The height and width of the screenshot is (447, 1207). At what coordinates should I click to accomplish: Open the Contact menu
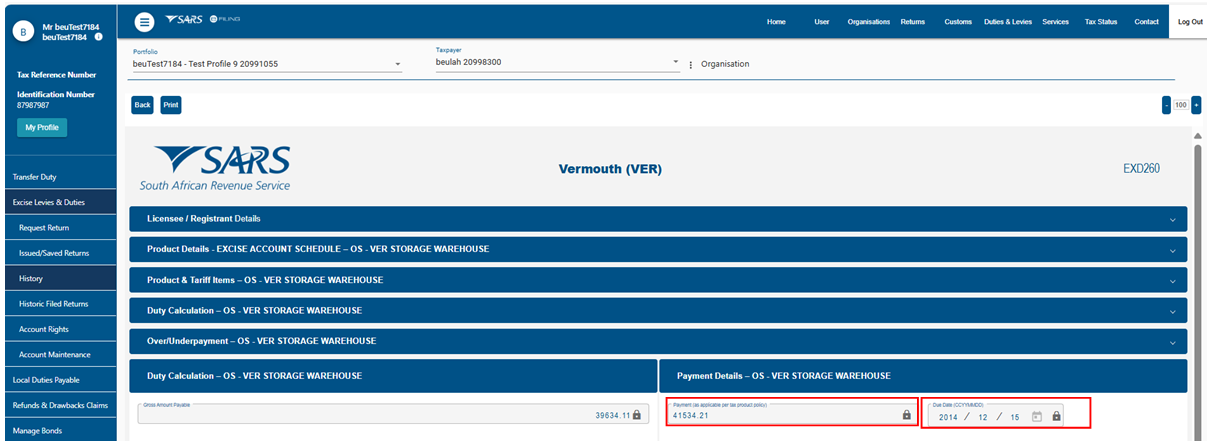tap(1146, 22)
